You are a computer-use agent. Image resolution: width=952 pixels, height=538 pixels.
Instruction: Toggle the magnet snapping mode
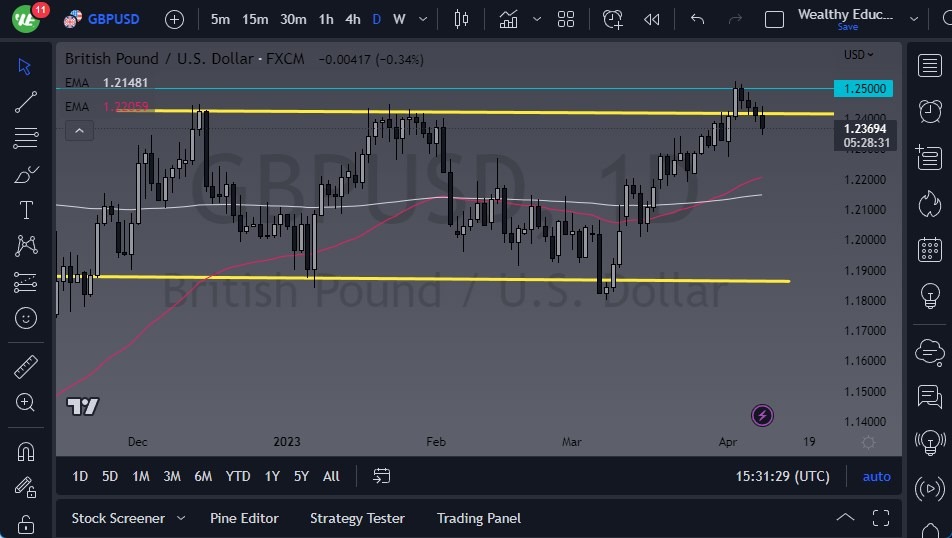[x=26, y=451]
